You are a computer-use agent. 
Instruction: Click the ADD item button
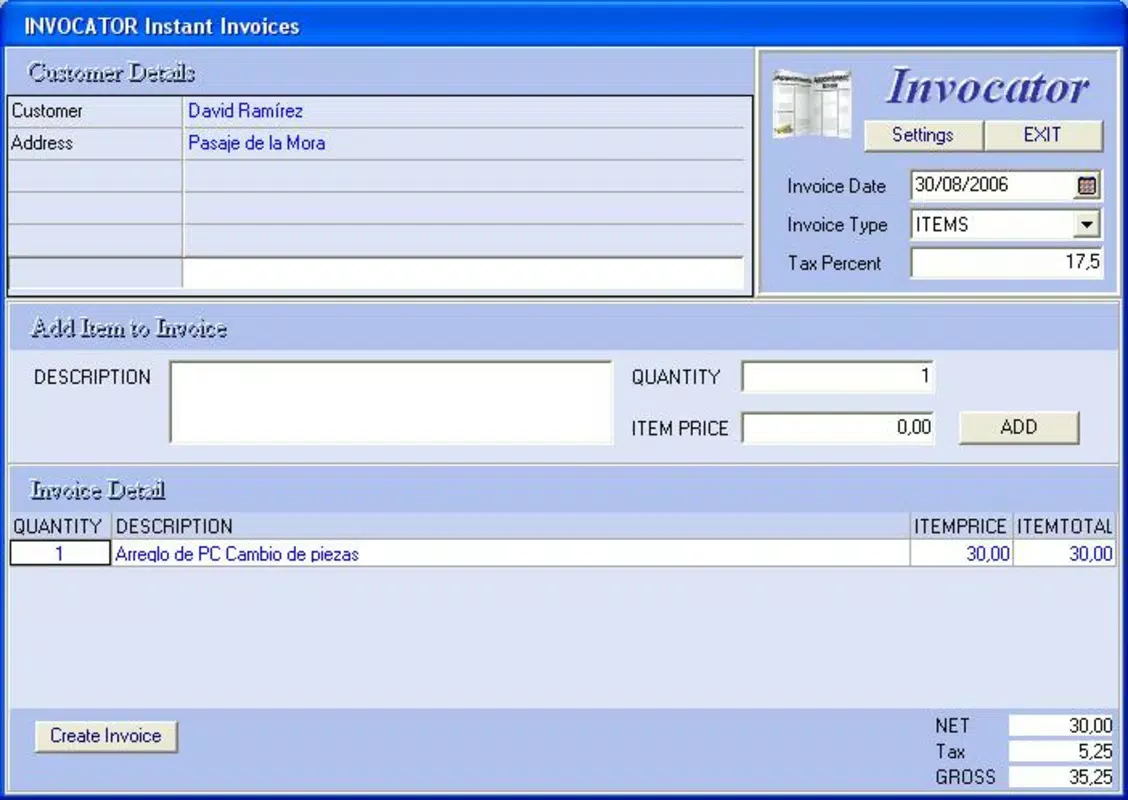coord(1019,427)
